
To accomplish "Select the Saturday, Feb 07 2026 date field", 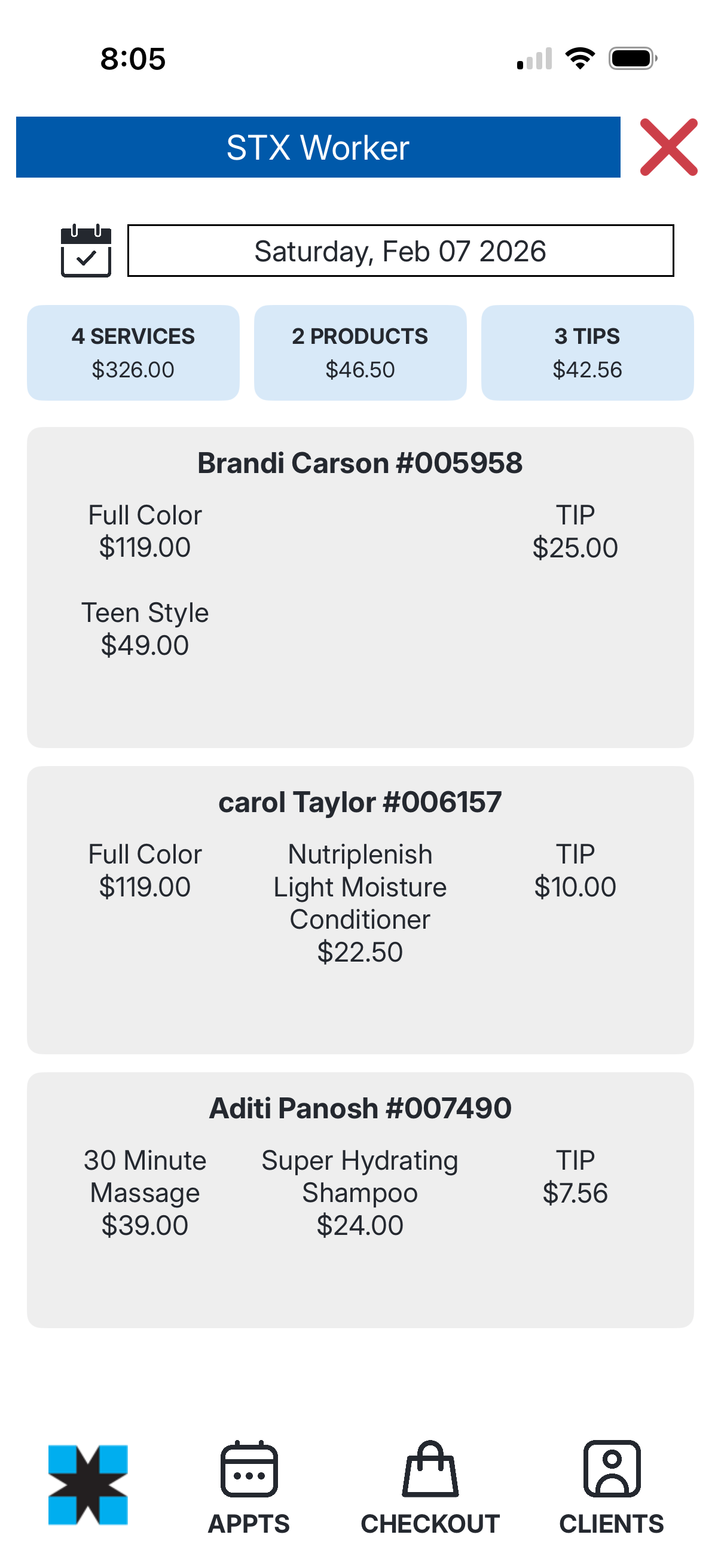I will (x=401, y=251).
